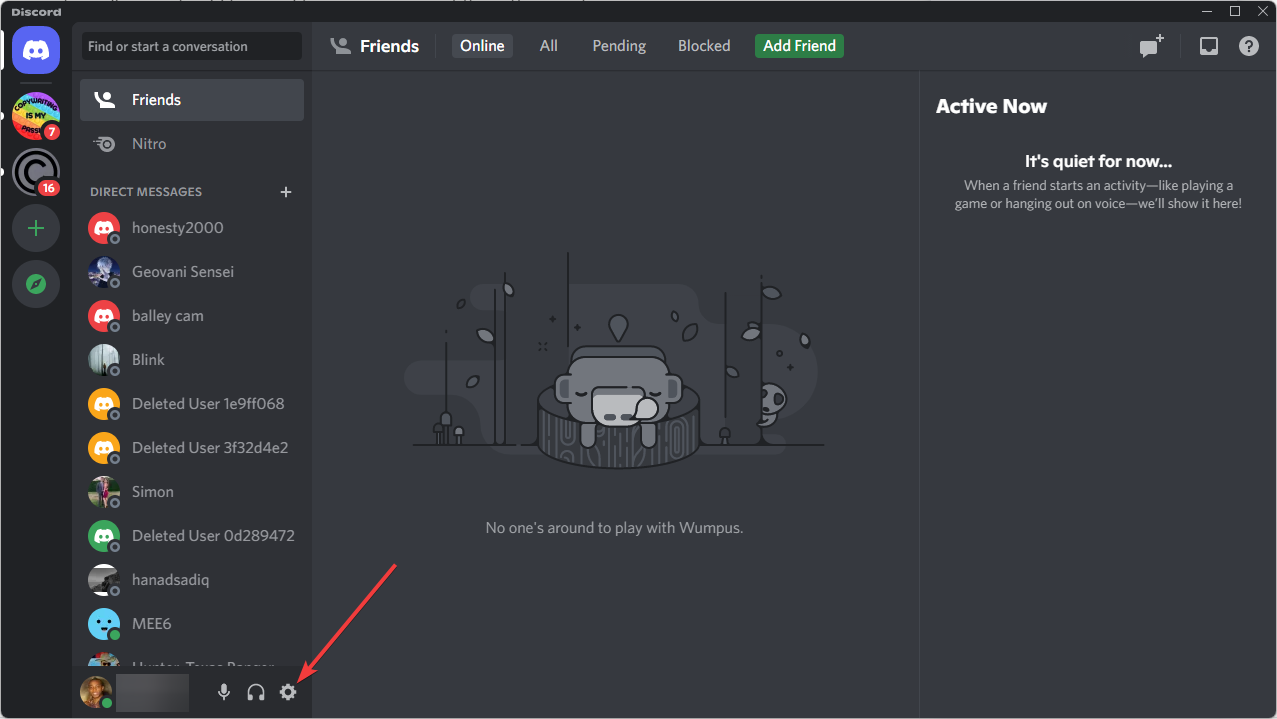
Task: Add a server with the plus icon
Action: [36, 229]
